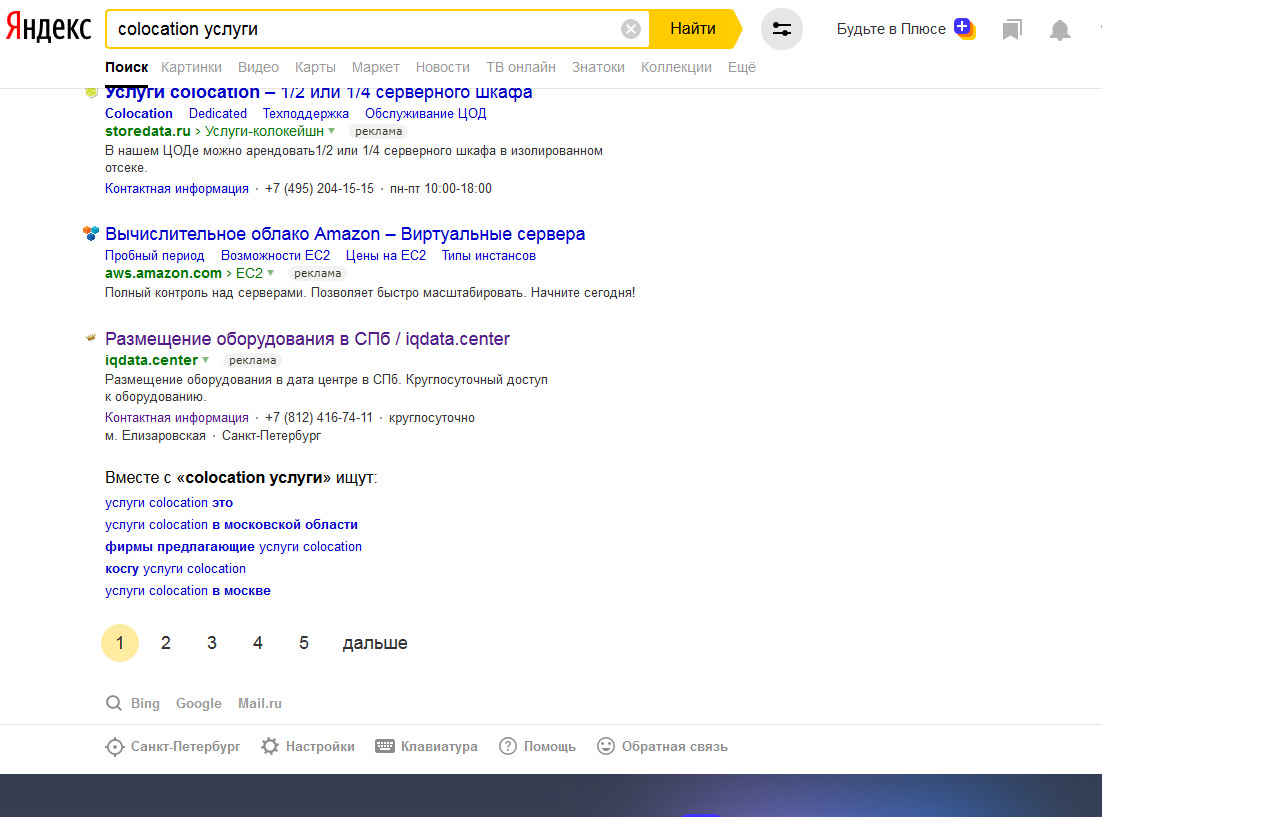Click the aws.amazon.com green URL
Screen dimensions: 1268x817
coord(163,273)
